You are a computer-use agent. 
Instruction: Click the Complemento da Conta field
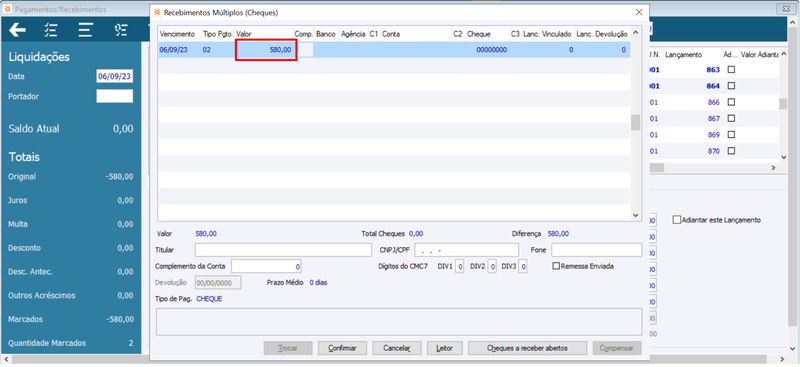266,266
